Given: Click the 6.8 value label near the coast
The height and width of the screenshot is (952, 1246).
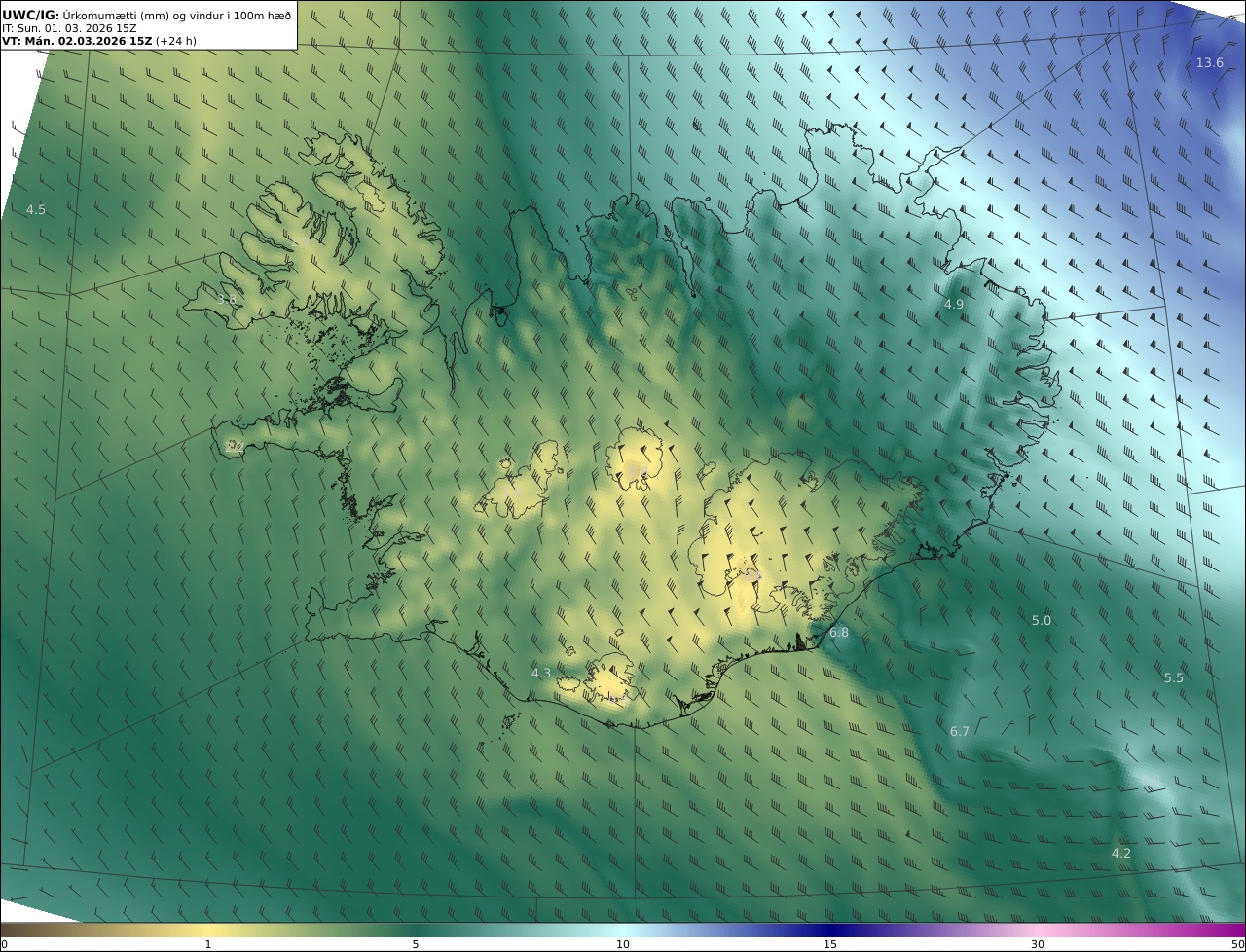Looking at the screenshot, I should [839, 632].
